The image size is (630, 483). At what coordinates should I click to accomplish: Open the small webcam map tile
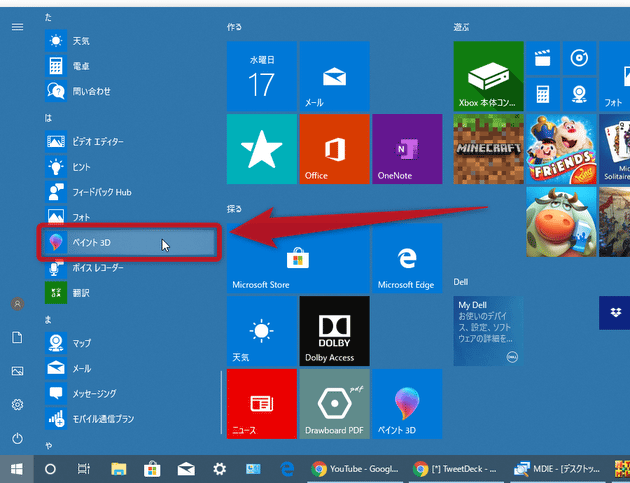click(x=579, y=94)
